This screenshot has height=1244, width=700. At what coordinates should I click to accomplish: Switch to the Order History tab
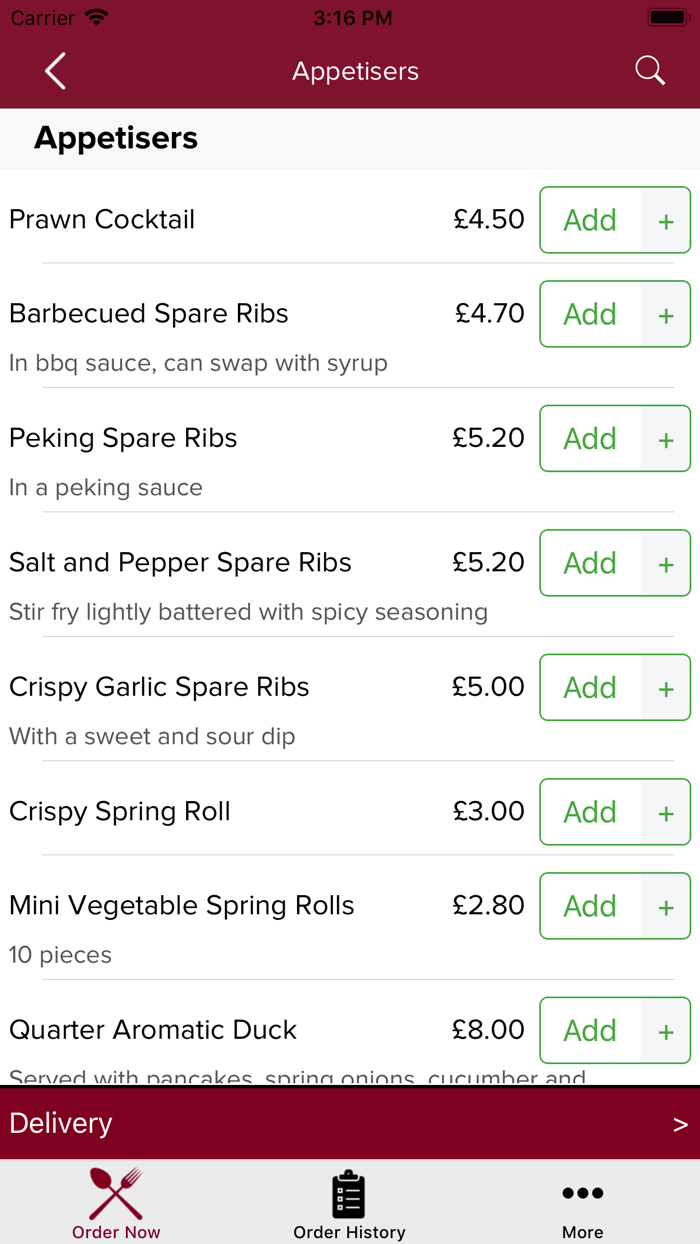pos(348,1202)
